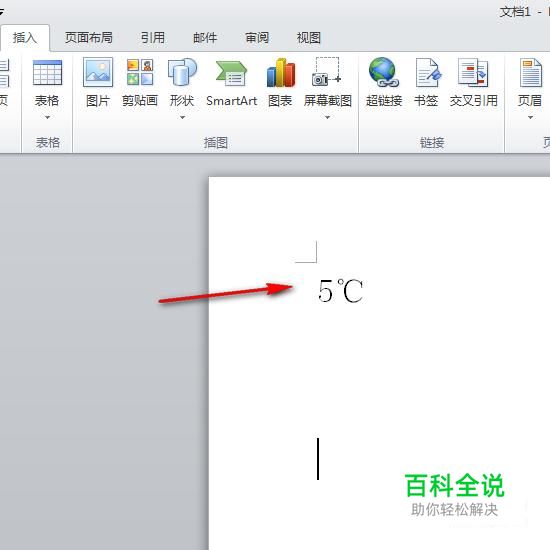Switch to the 插入 tab
Image resolution: width=550 pixels, height=550 pixels.
point(25,38)
